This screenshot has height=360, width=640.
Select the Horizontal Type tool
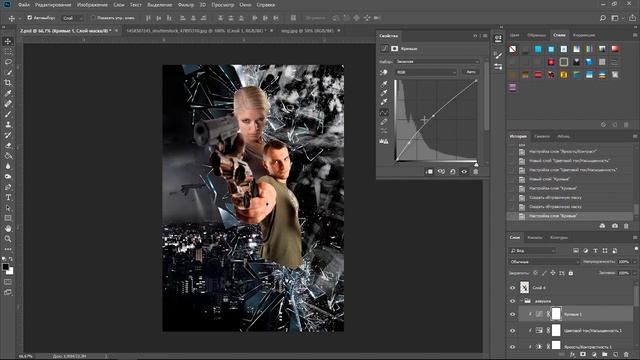click(x=8, y=198)
